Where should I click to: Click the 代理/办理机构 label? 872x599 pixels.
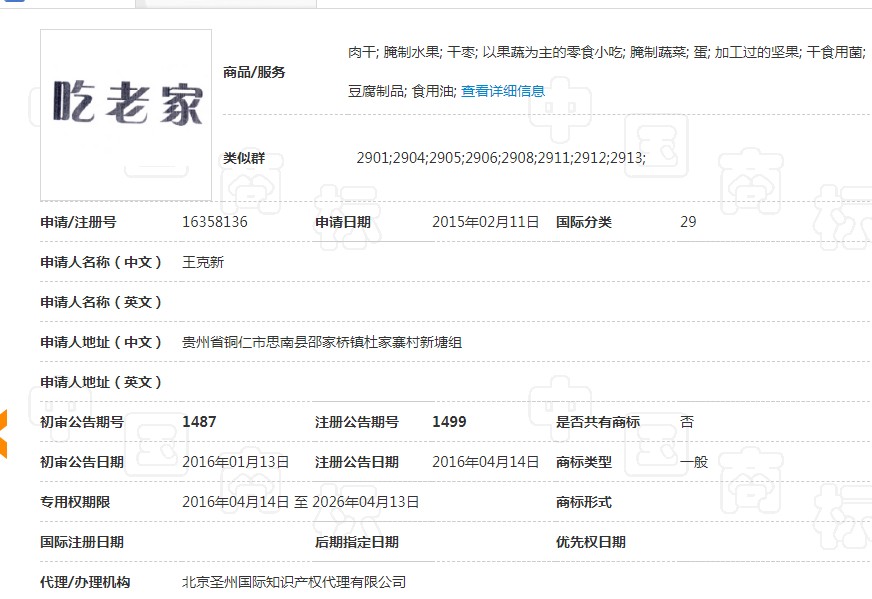tap(85, 582)
